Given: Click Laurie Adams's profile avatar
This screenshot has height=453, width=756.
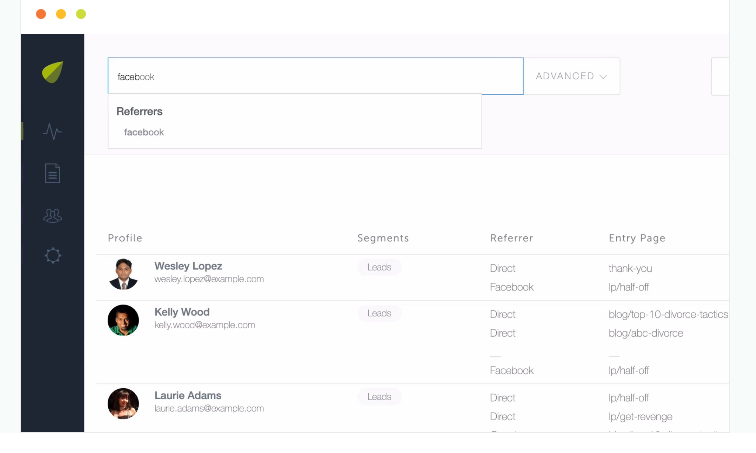Looking at the screenshot, I should (x=123, y=403).
